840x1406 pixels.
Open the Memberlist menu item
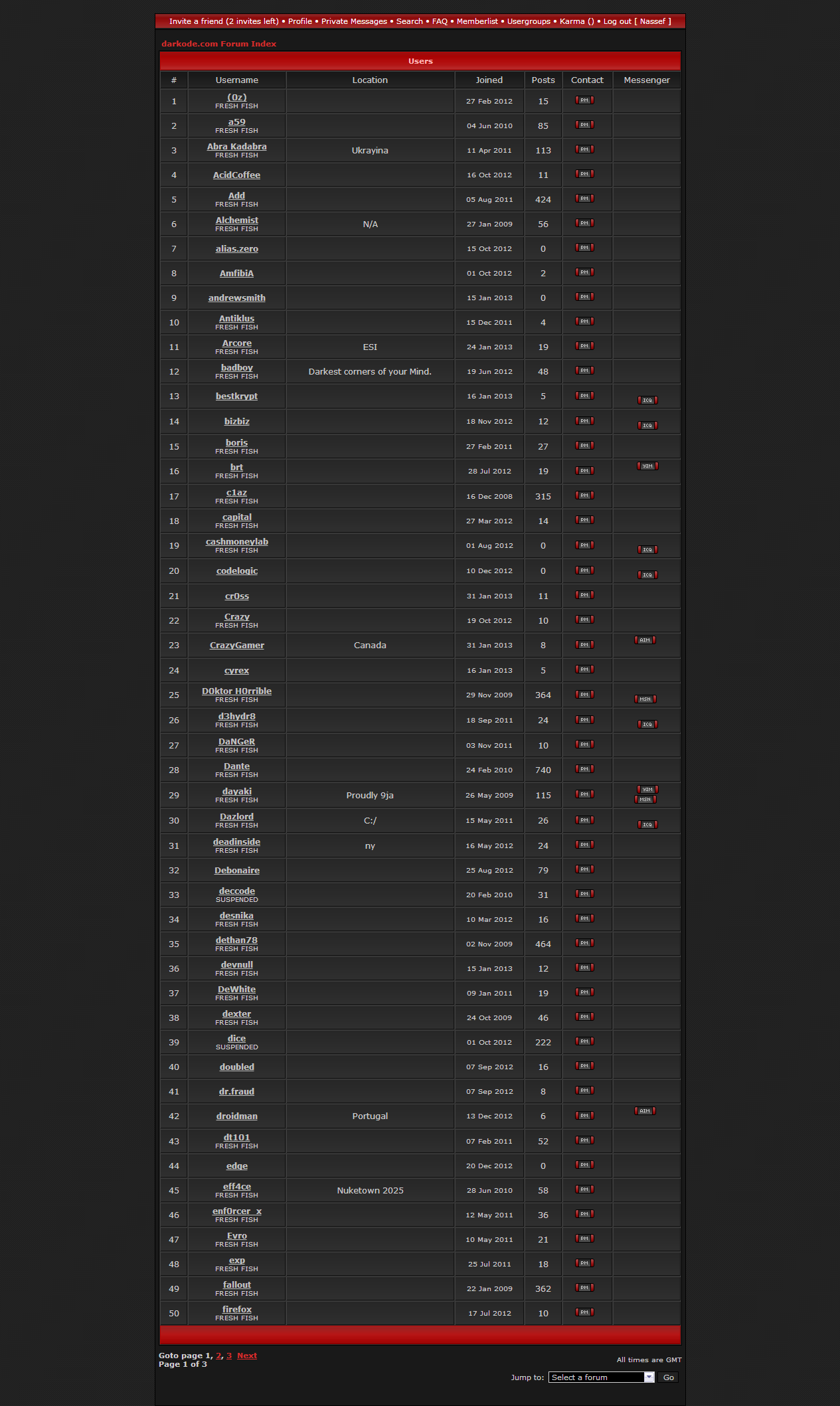pos(477,21)
